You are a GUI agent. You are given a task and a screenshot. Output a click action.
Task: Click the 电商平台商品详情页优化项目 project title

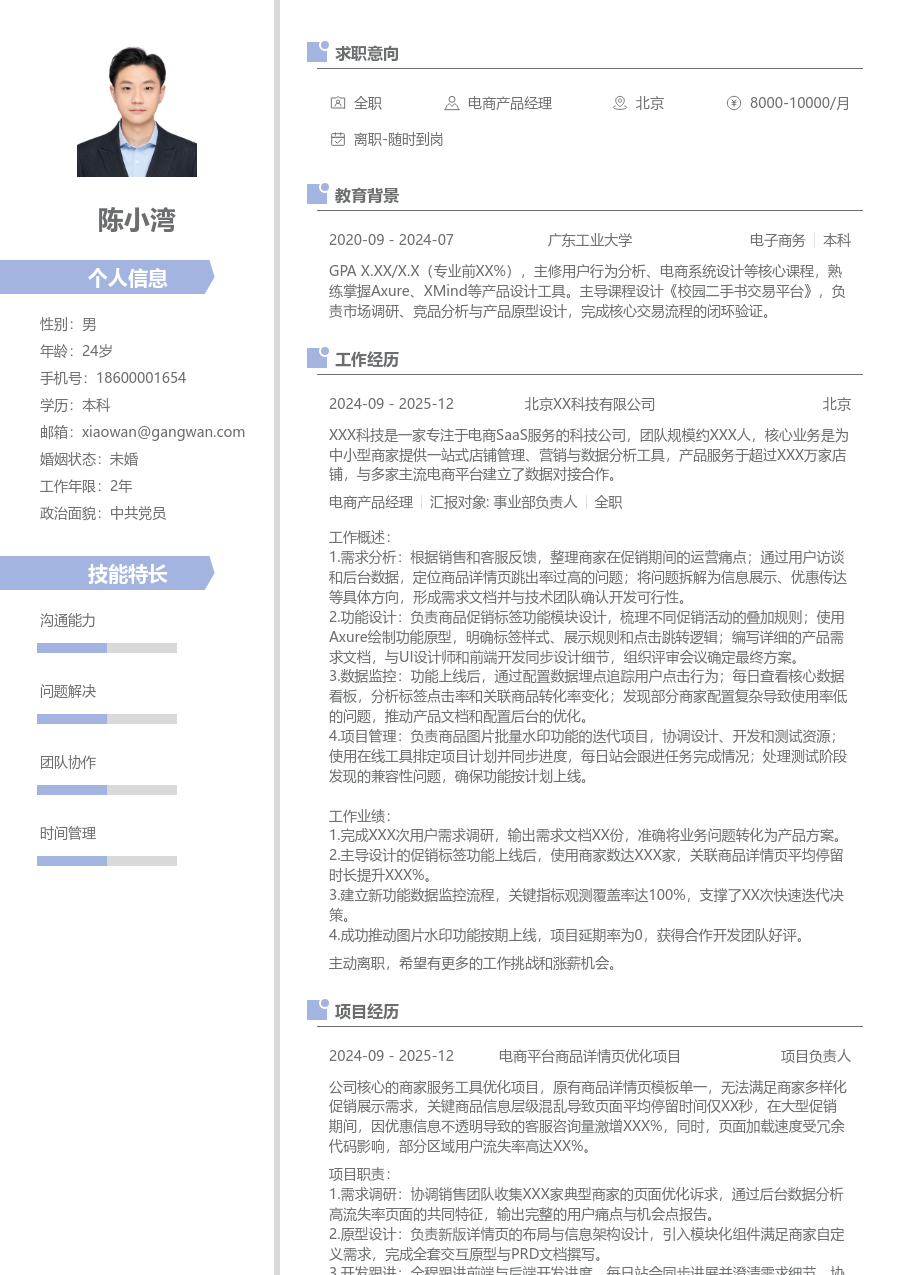tap(588, 1055)
